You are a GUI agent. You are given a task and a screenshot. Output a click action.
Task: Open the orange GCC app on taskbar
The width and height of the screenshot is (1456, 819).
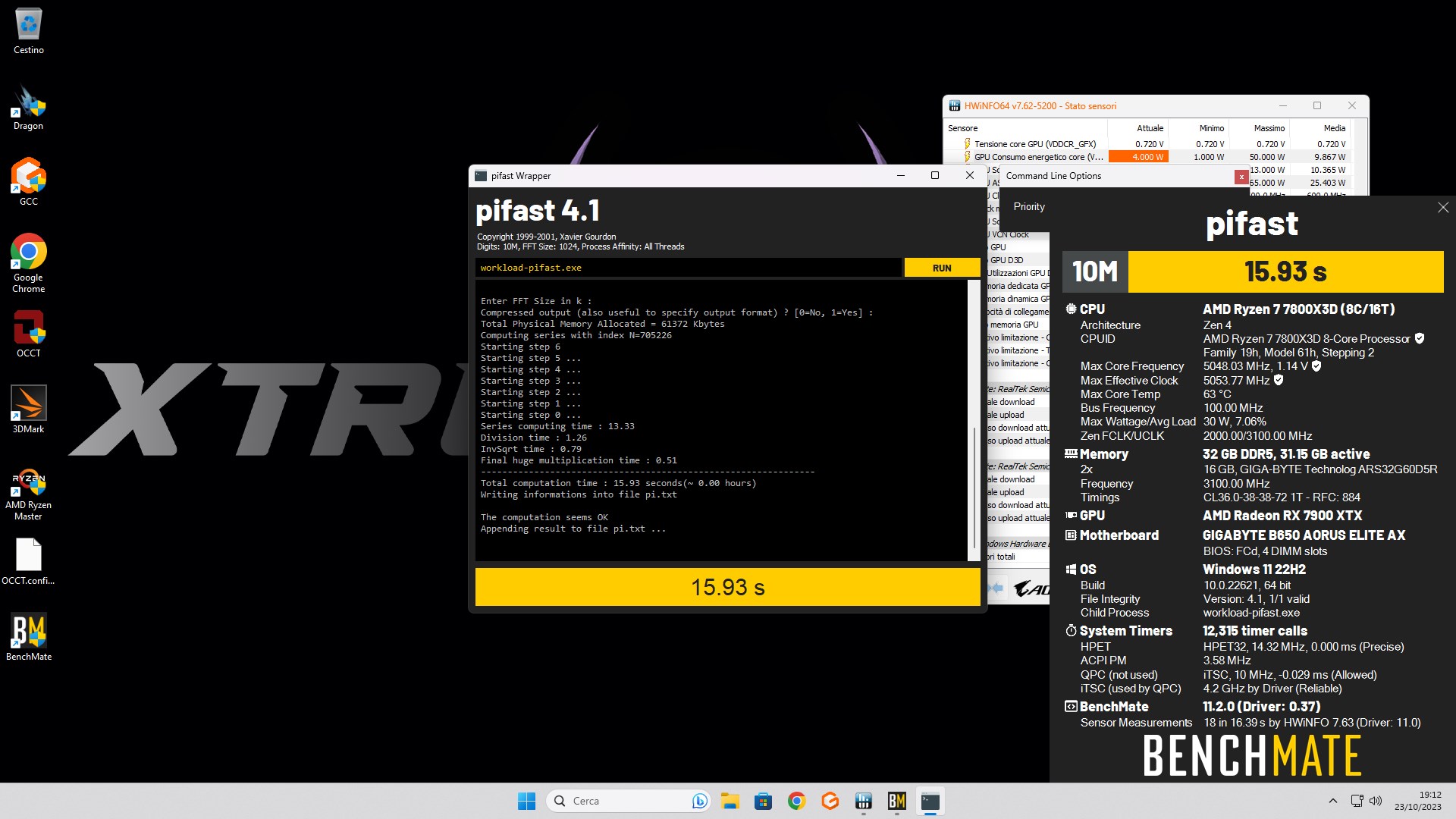pyautogui.click(x=830, y=801)
